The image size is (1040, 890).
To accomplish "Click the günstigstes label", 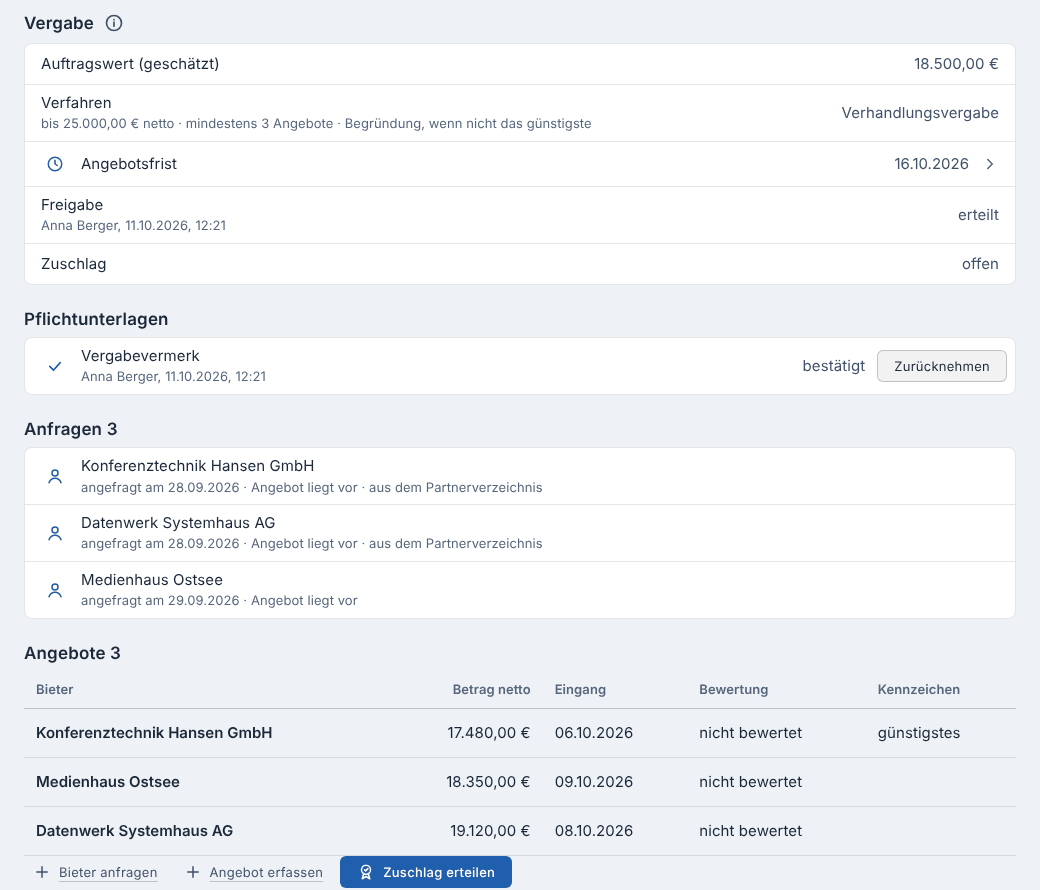I will tap(919, 733).
